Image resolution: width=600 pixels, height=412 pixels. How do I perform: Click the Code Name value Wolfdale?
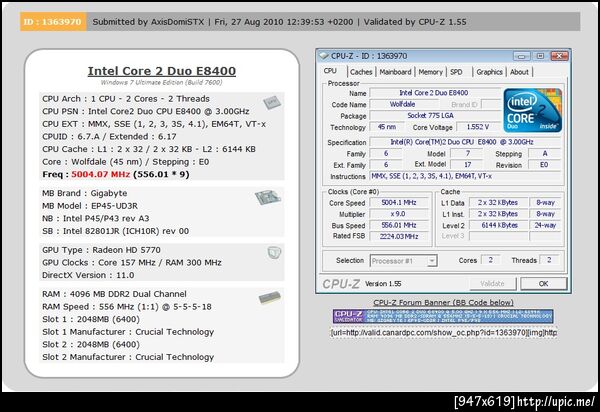pyautogui.click(x=403, y=104)
